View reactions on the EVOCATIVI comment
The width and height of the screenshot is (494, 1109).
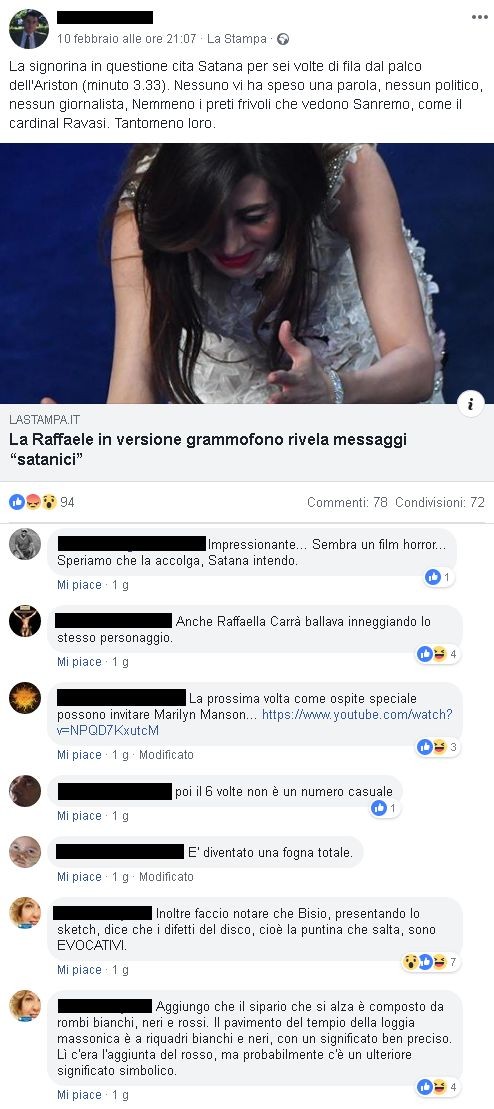point(430,962)
